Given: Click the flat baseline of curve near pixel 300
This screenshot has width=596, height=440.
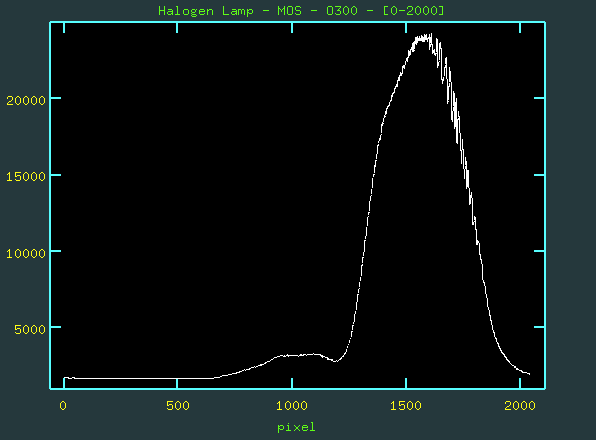Looking at the screenshot, I should [133, 378].
